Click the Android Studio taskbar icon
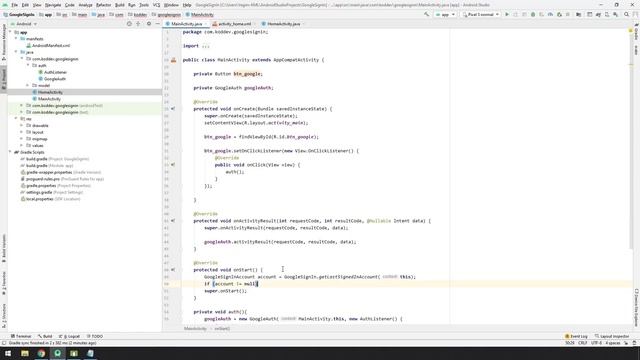The image size is (640, 360). click(58, 353)
